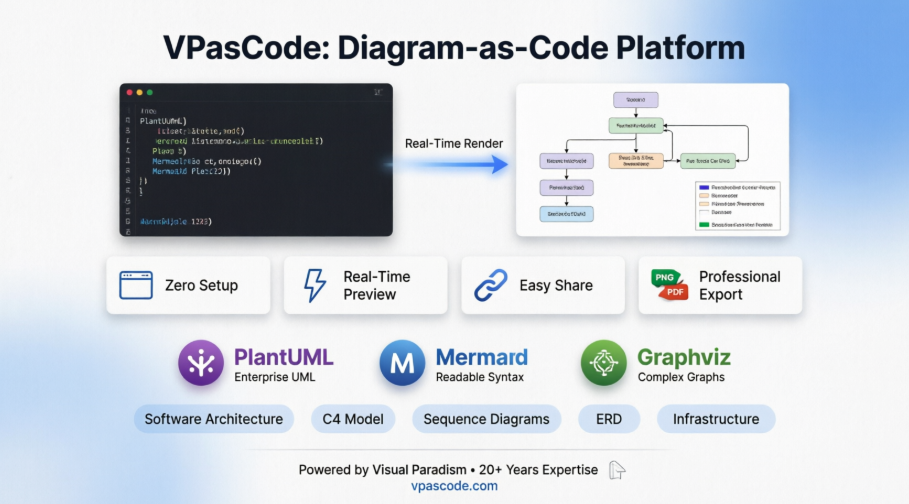This screenshot has height=504, width=909.
Task: Click the rendered flowchart diagram preview
Action: tap(652, 159)
